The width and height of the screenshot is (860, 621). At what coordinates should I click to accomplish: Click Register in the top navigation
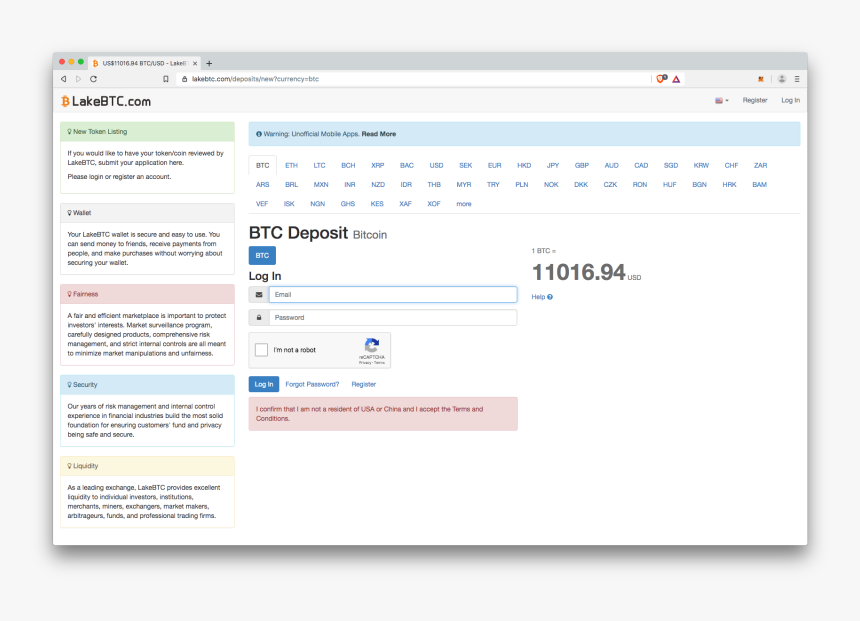click(x=755, y=100)
